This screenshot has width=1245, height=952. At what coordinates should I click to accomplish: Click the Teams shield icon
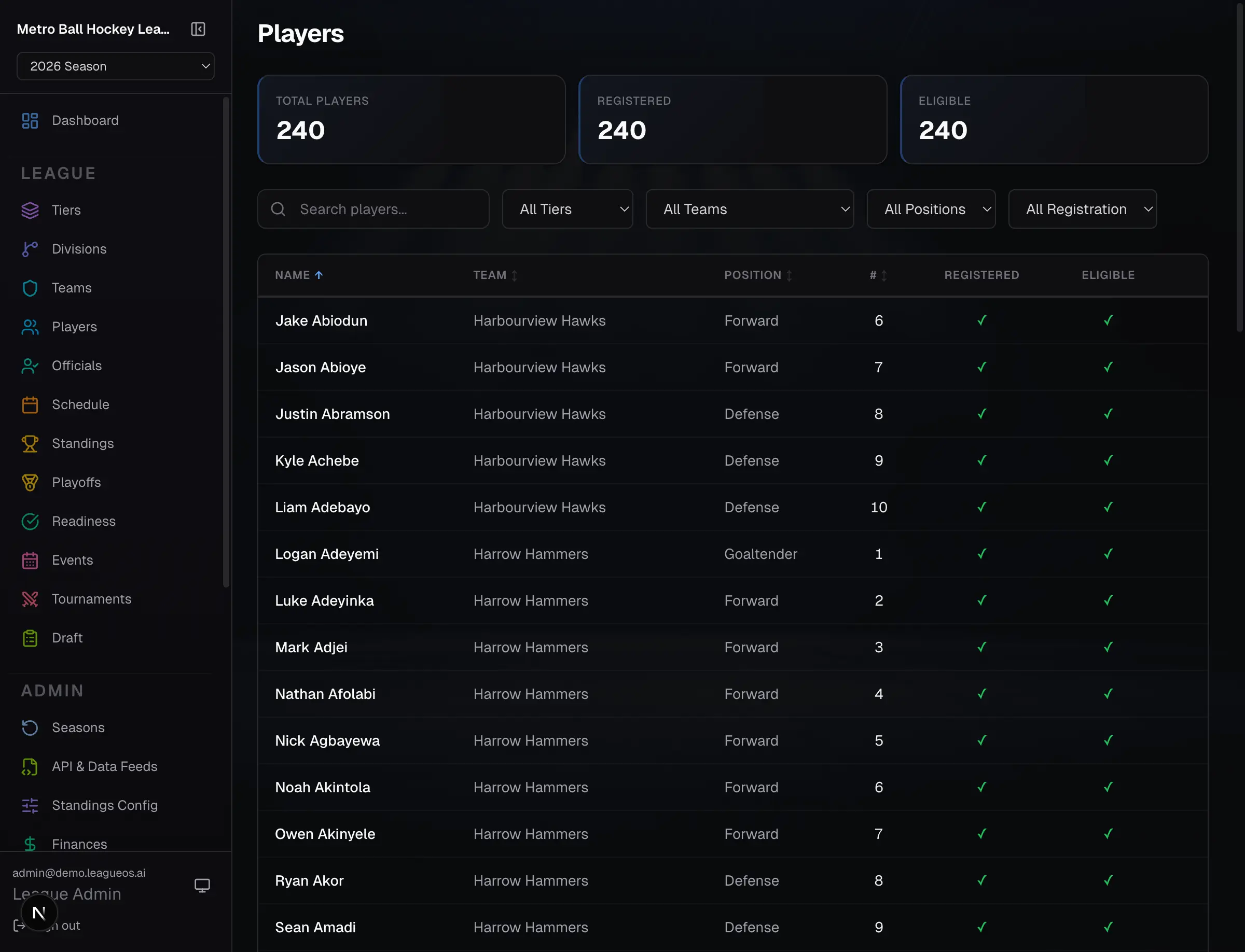click(30, 288)
